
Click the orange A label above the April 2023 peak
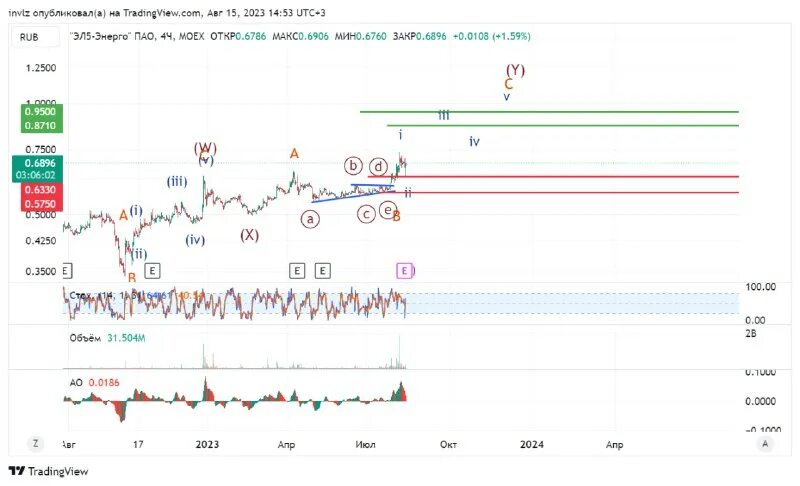tap(294, 153)
